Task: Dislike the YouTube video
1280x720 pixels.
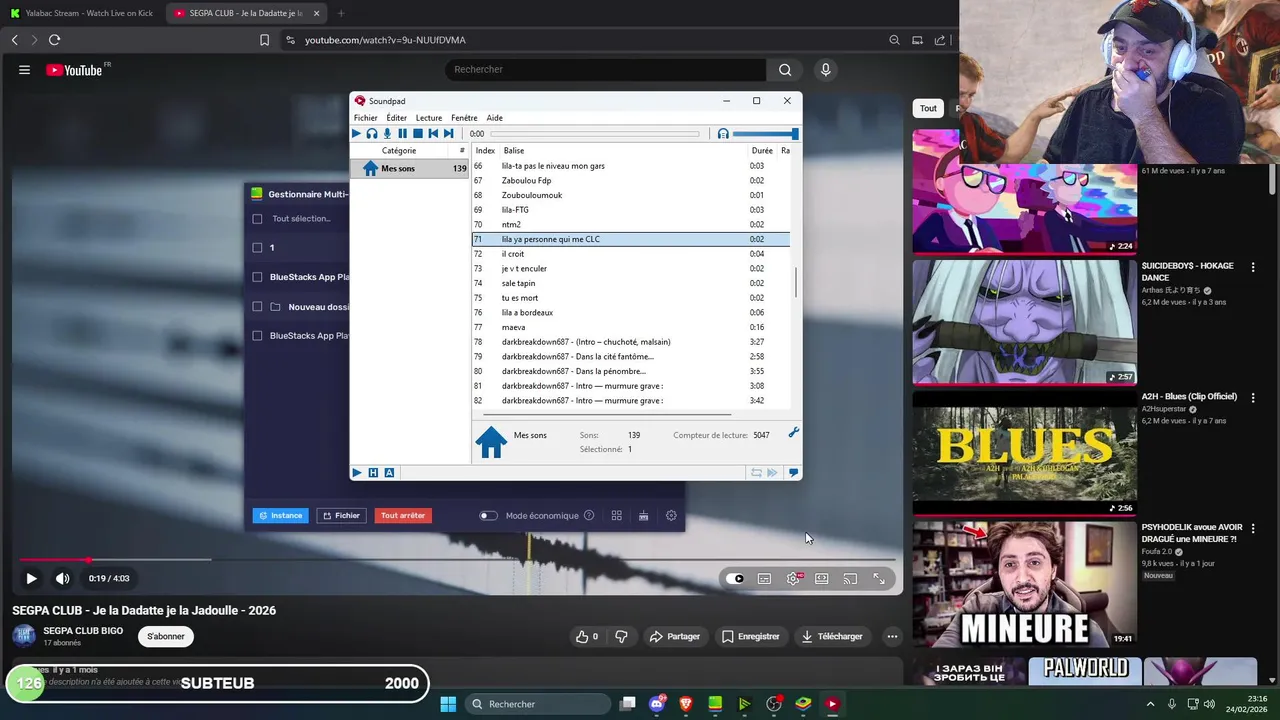Action: pos(621,636)
